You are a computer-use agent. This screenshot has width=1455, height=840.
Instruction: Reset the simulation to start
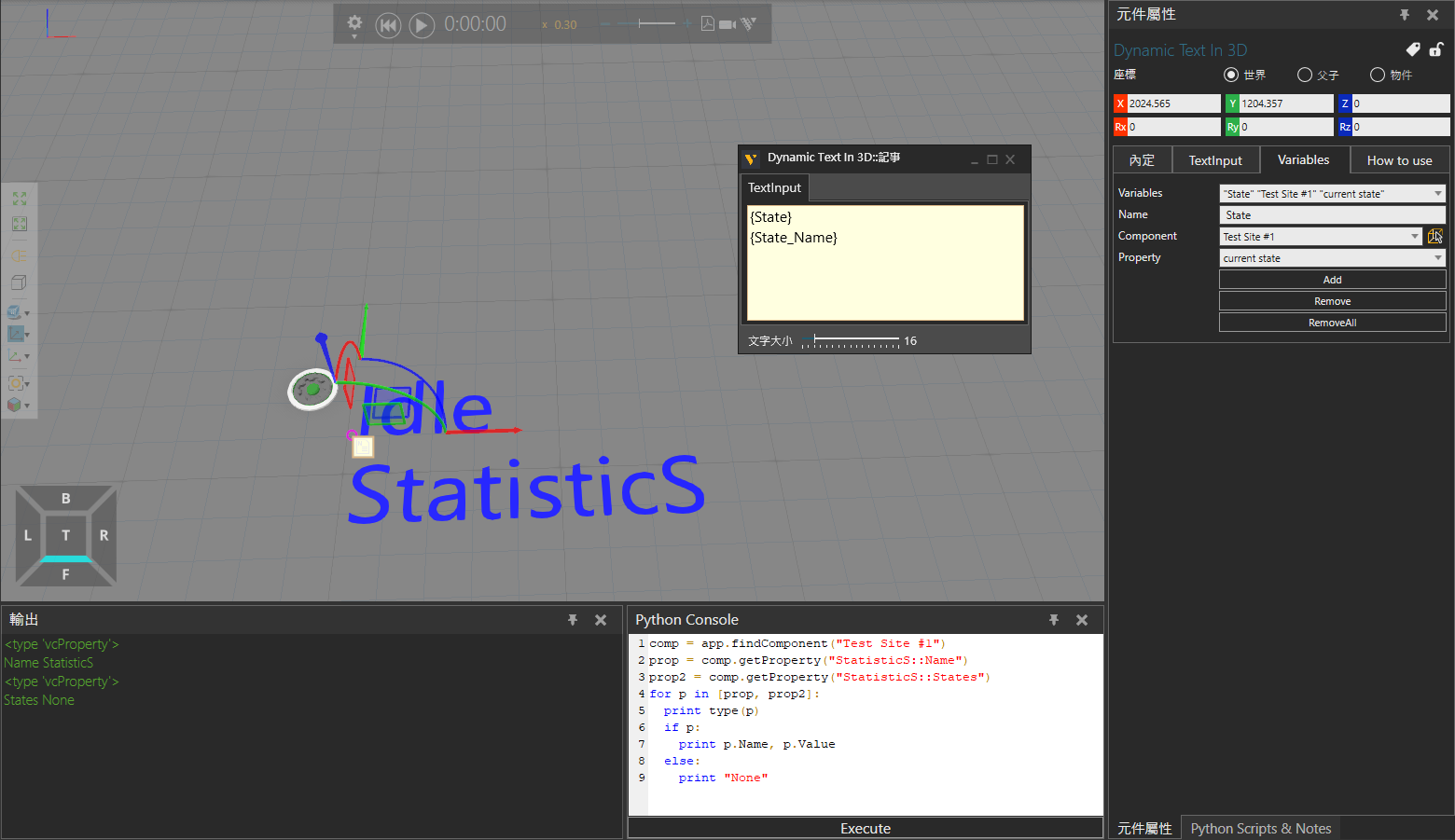pyautogui.click(x=388, y=25)
